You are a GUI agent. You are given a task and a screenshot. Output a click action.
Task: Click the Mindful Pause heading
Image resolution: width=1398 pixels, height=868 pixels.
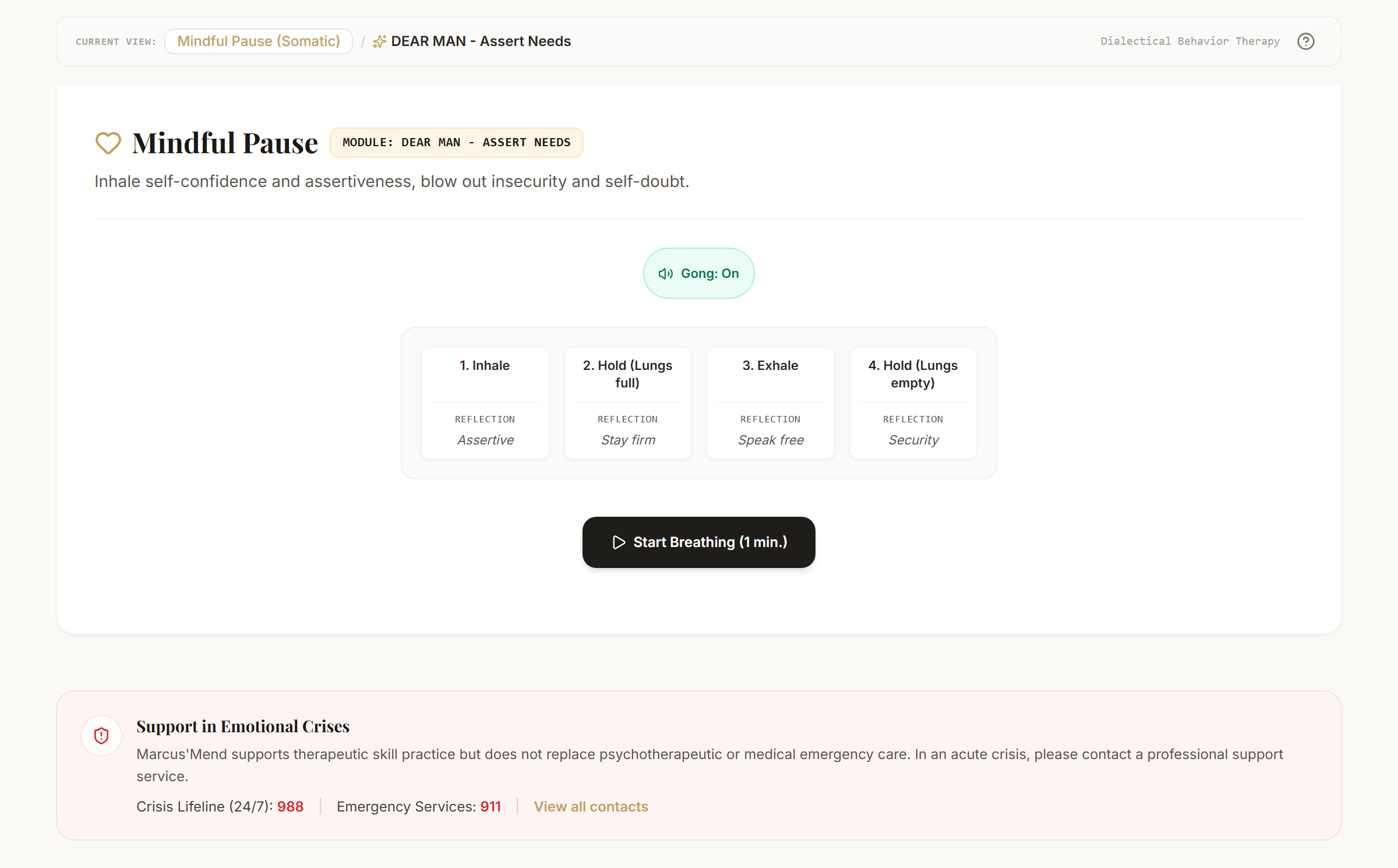pos(225,143)
